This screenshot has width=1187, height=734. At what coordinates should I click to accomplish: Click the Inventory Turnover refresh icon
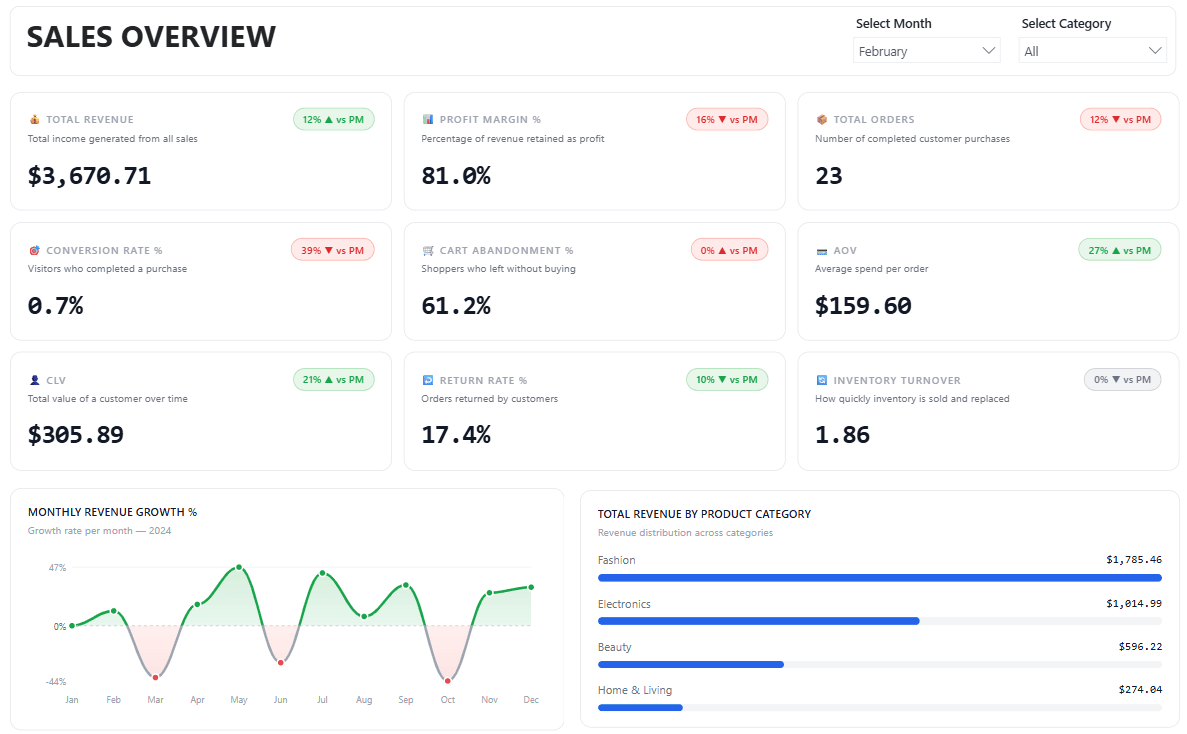tap(822, 381)
